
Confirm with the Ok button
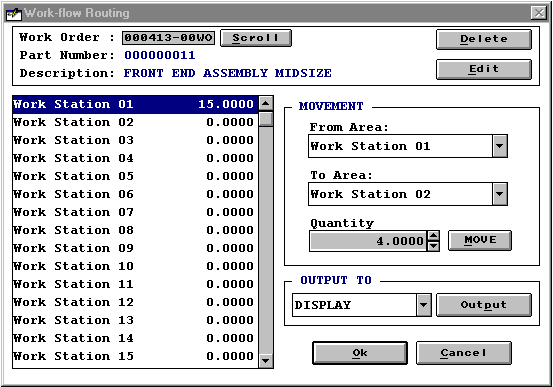tap(360, 352)
